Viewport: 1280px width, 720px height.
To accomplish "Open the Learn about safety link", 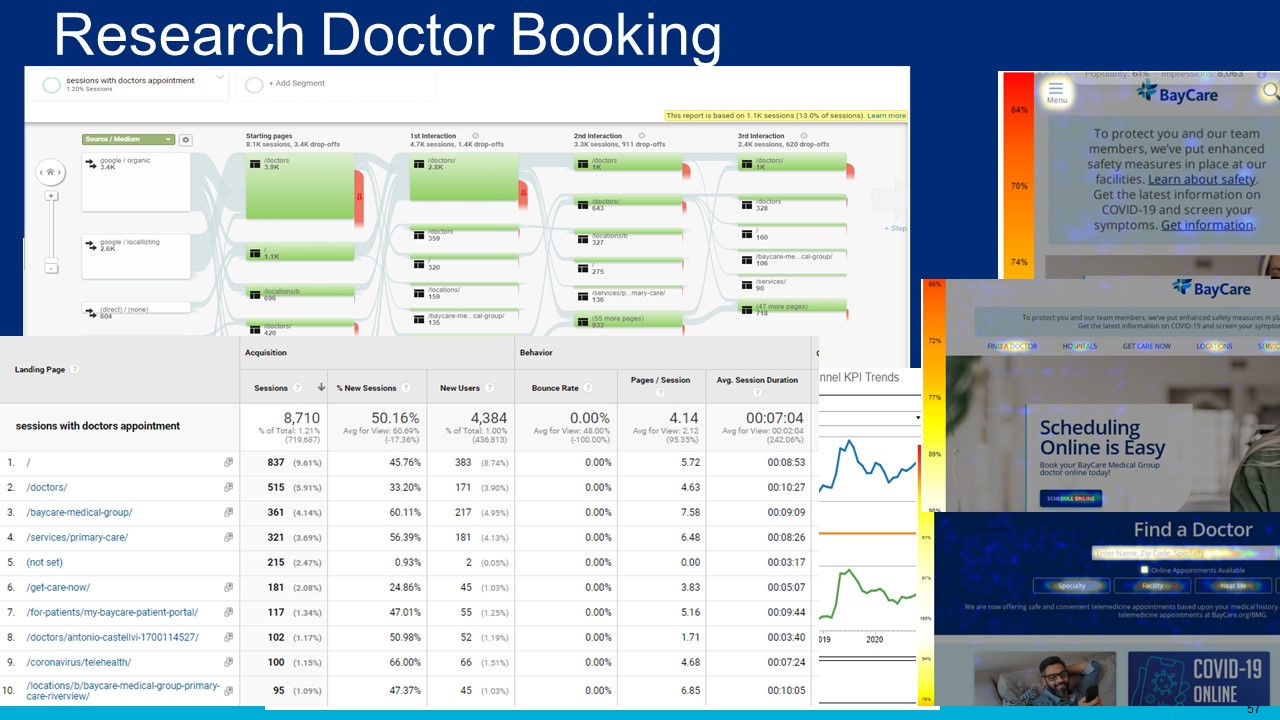I will [1201, 179].
